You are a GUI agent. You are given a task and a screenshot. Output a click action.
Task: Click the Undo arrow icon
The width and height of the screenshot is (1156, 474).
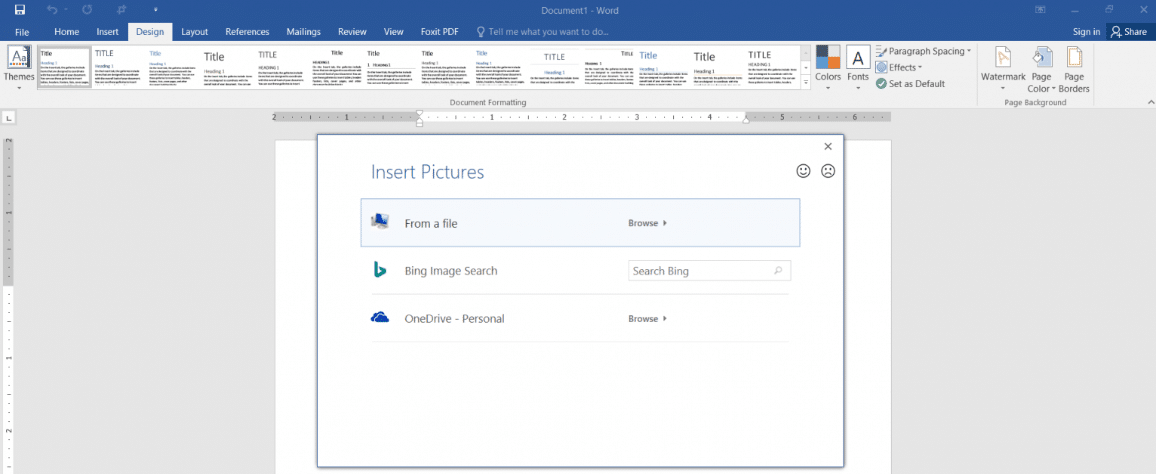(x=51, y=9)
